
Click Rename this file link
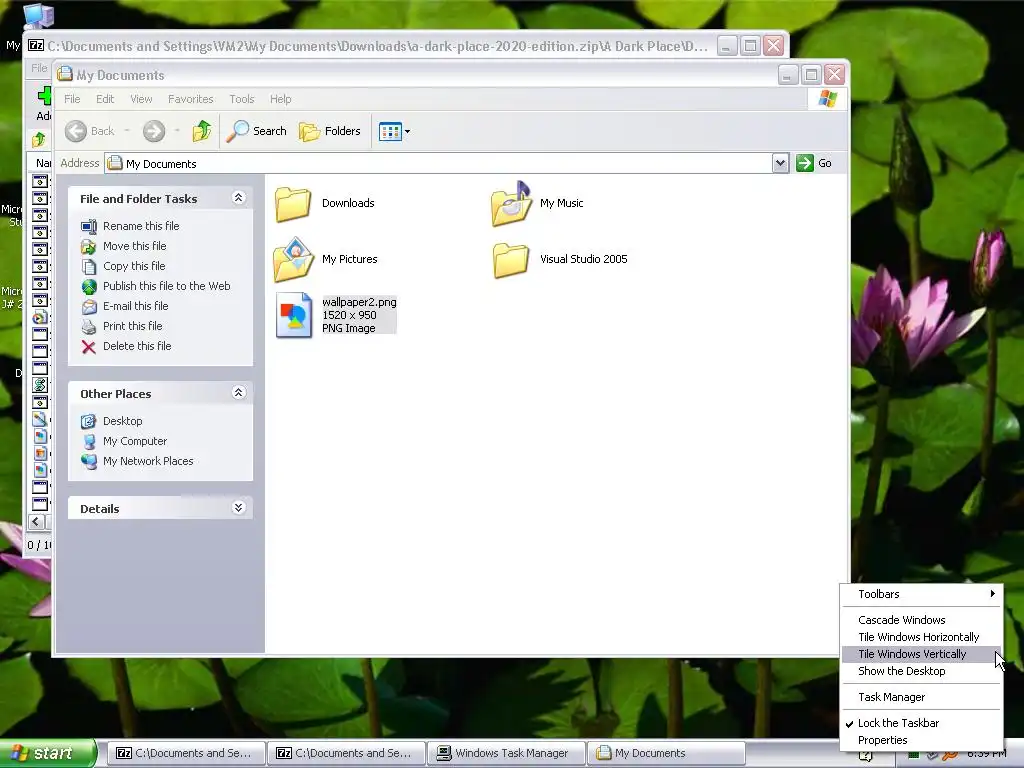[141, 226]
